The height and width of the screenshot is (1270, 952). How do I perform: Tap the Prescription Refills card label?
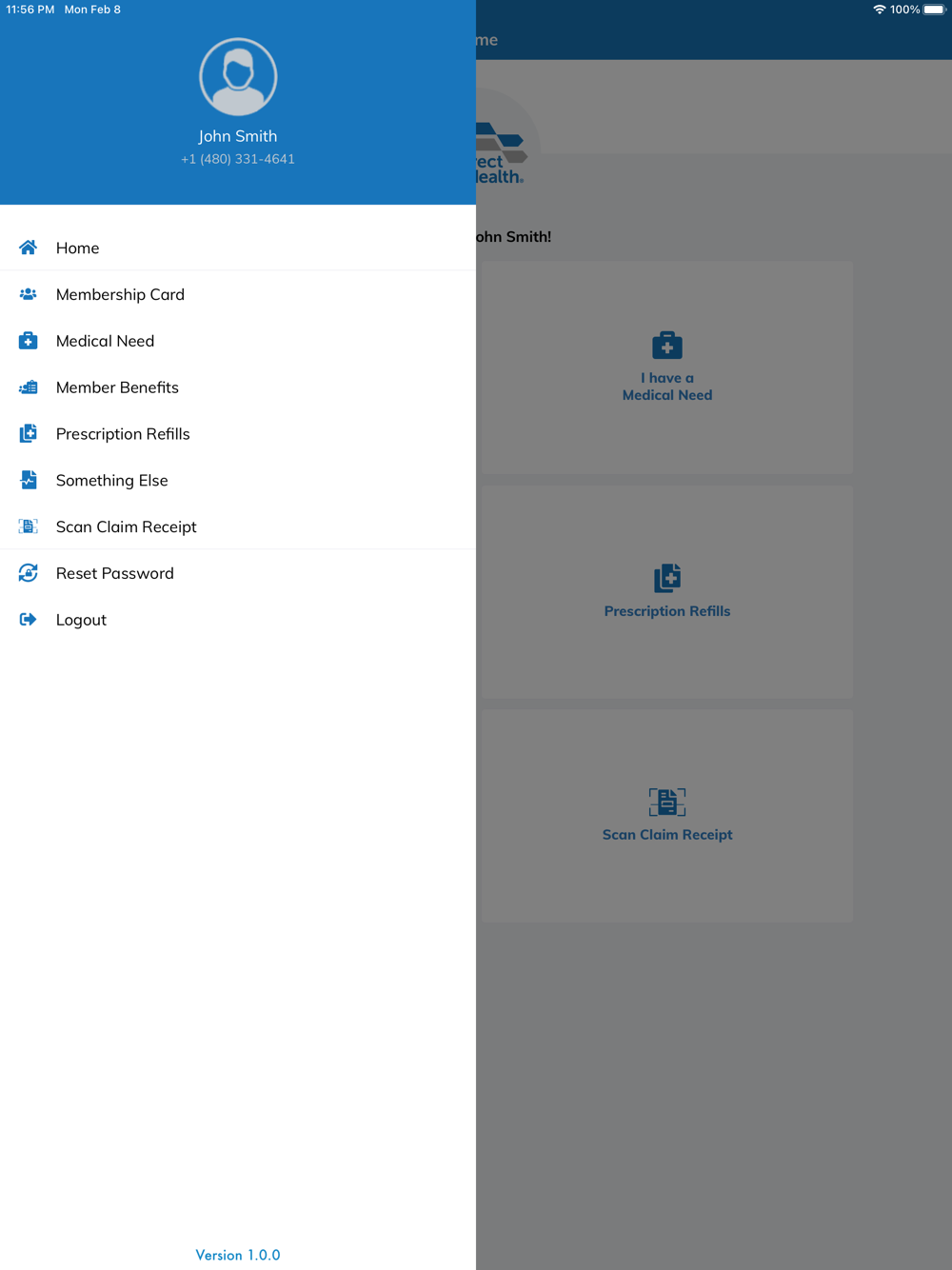click(x=667, y=611)
